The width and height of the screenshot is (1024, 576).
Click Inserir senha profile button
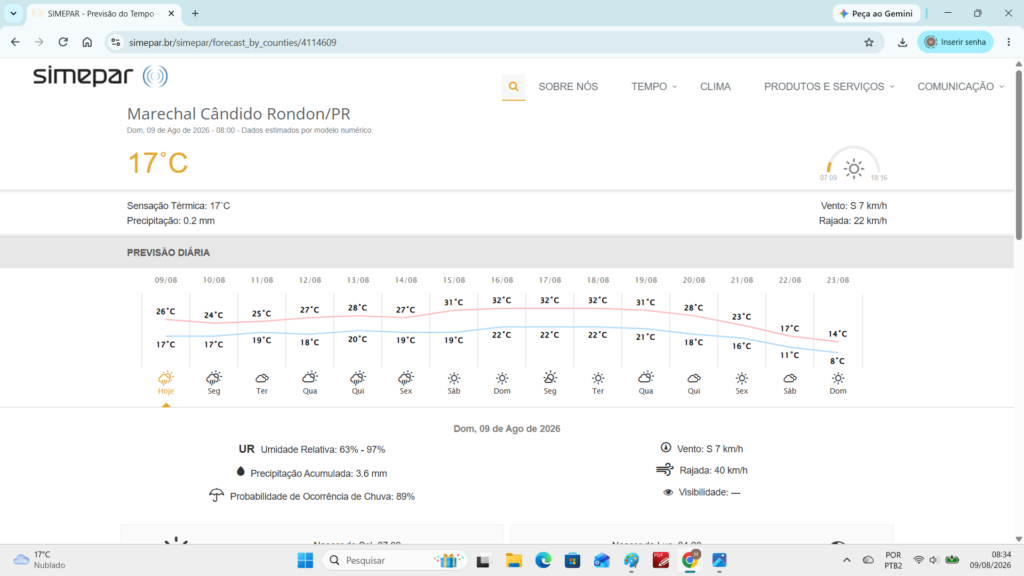[955, 42]
